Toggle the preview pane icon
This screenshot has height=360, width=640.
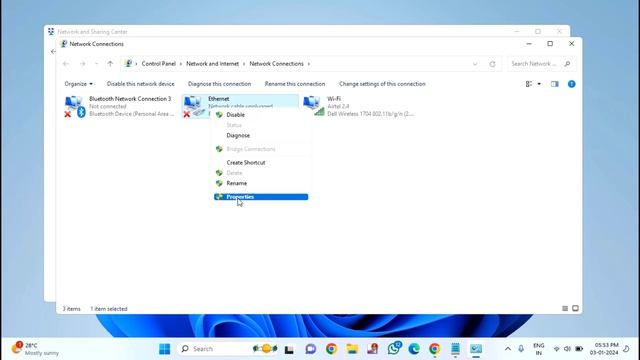point(554,84)
